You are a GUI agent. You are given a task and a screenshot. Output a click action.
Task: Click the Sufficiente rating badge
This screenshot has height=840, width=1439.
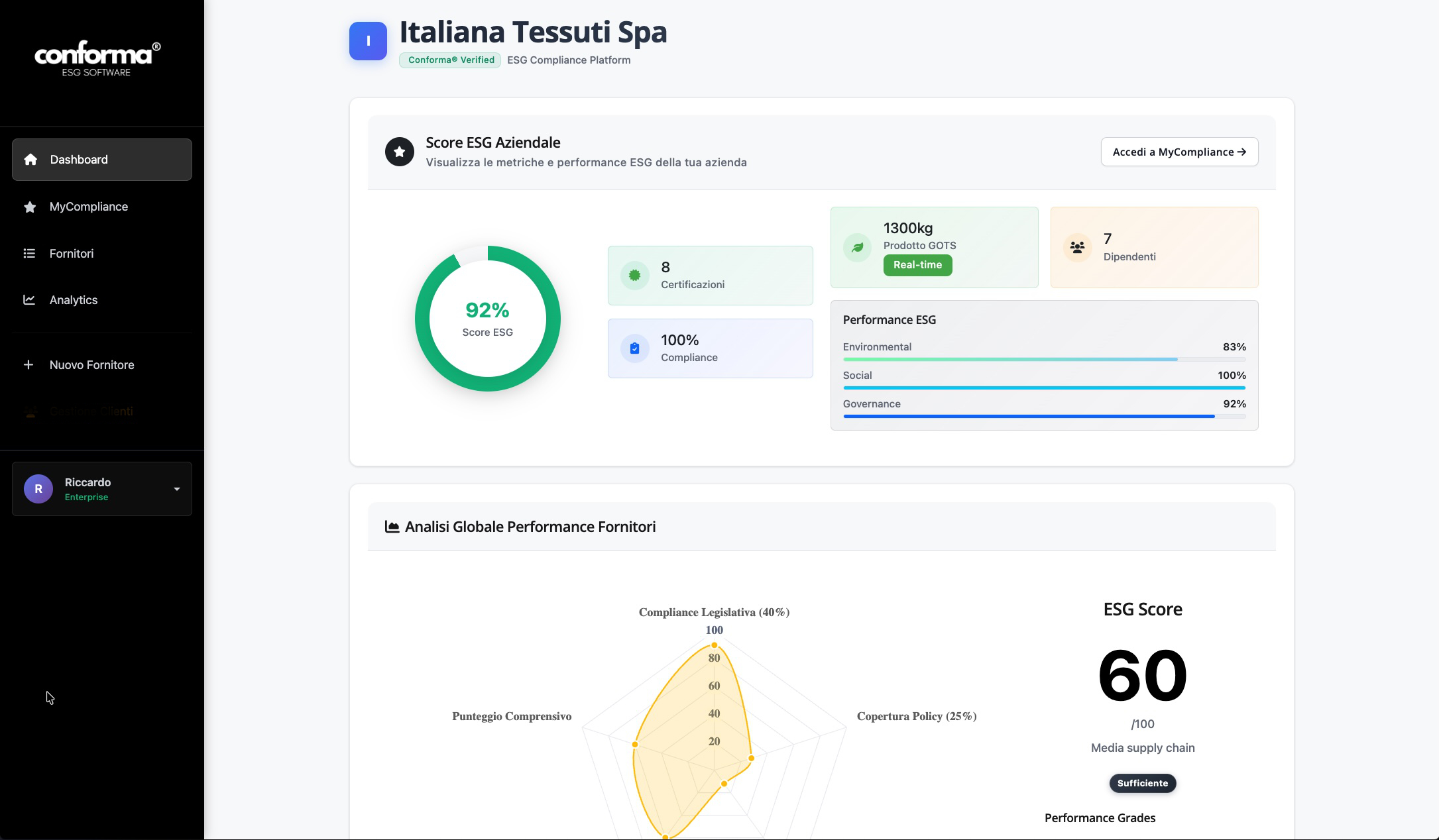(1143, 783)
